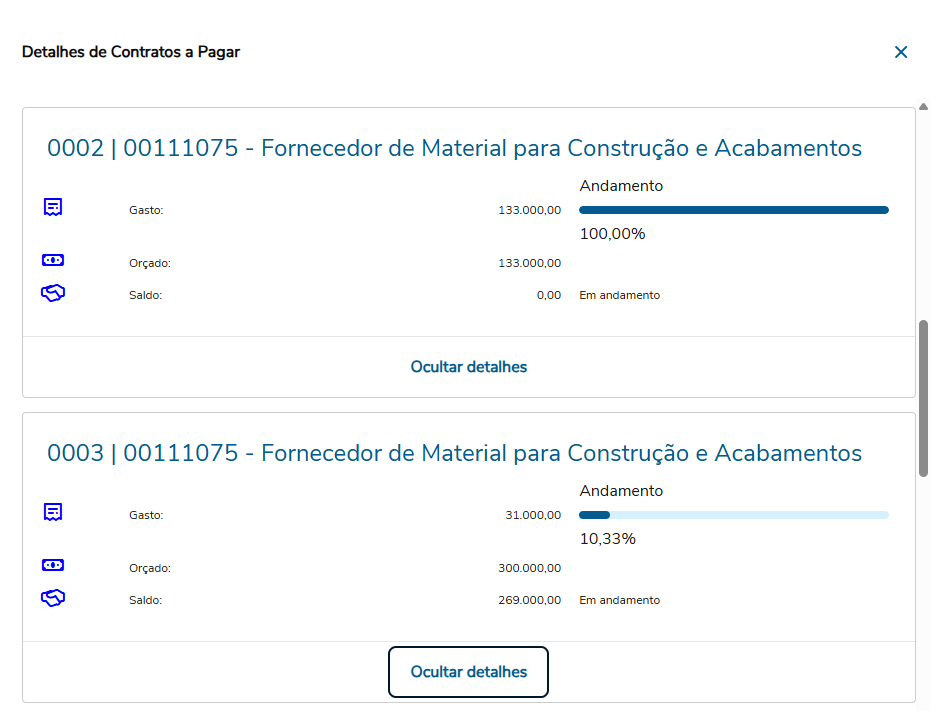Click the 100,00% Andamento progress bar
The image size is (930, 711).
point(733,210)
